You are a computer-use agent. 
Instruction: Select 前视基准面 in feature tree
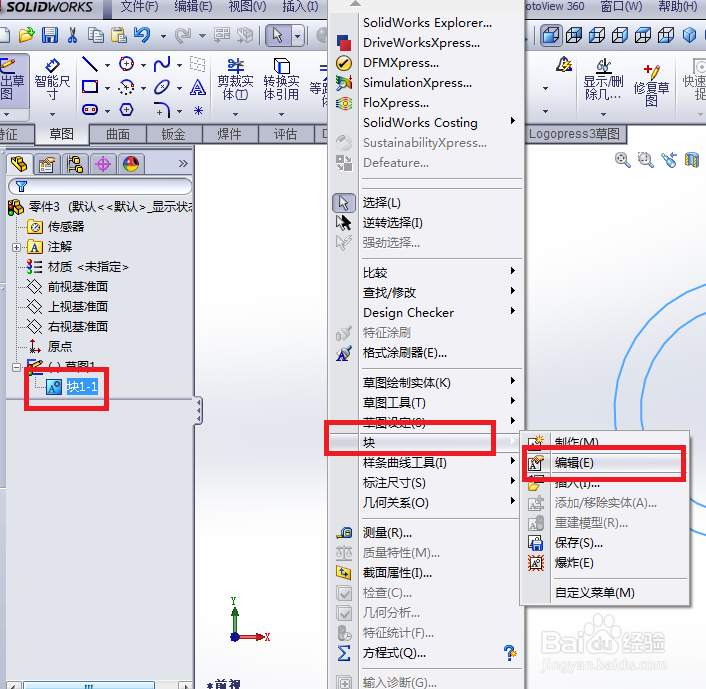click(77, 287)
